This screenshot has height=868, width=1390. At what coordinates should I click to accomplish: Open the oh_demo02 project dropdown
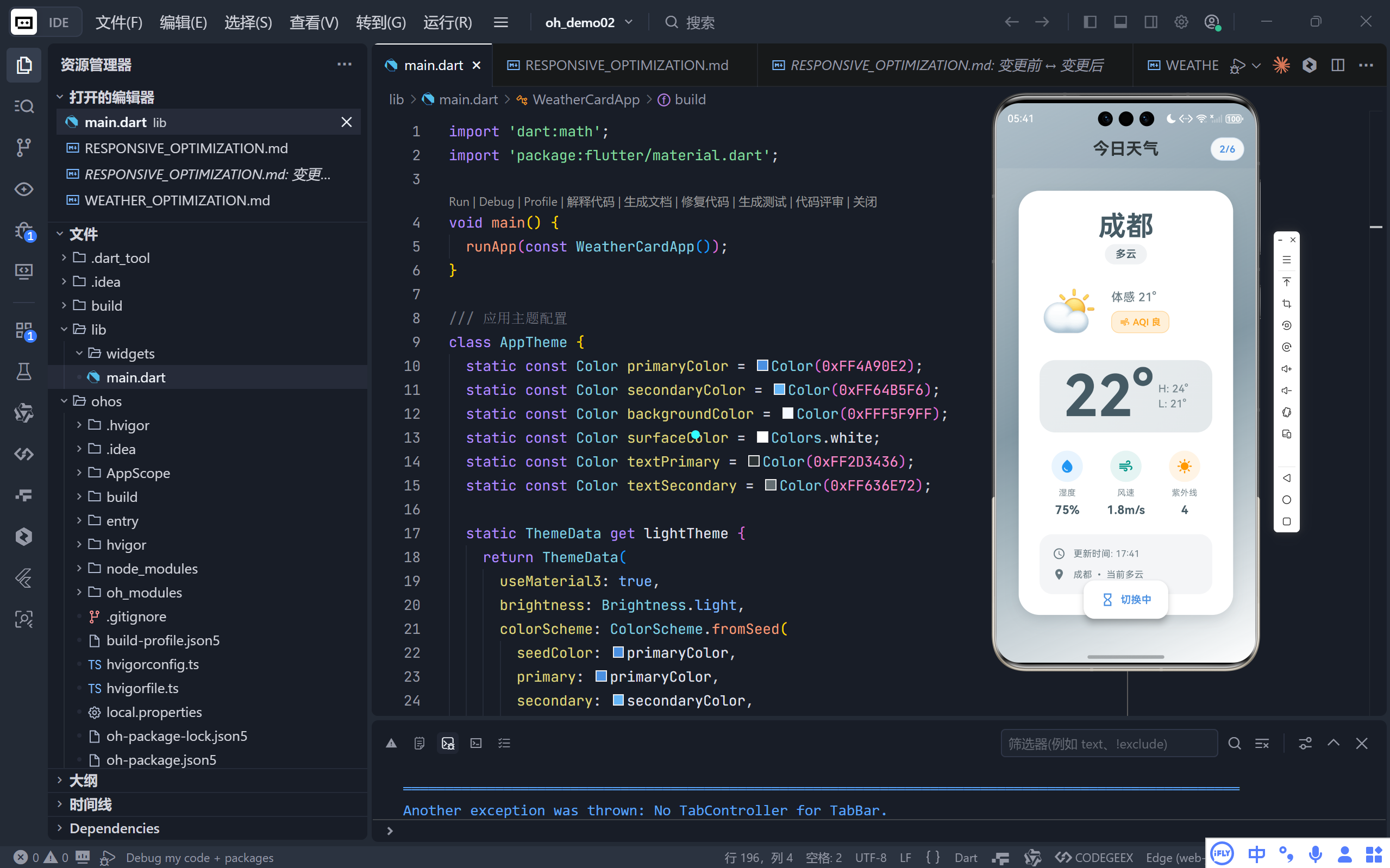pos(588,22)
